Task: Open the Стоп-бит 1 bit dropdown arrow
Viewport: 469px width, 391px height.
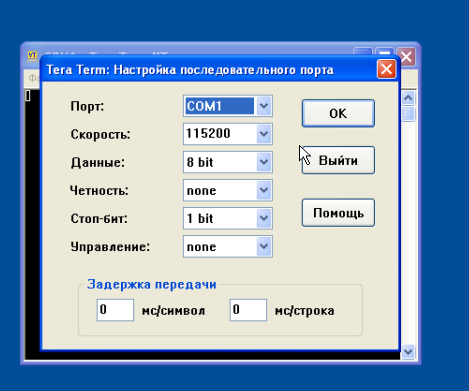Action: pyautogui.click(x=264, y=218)
